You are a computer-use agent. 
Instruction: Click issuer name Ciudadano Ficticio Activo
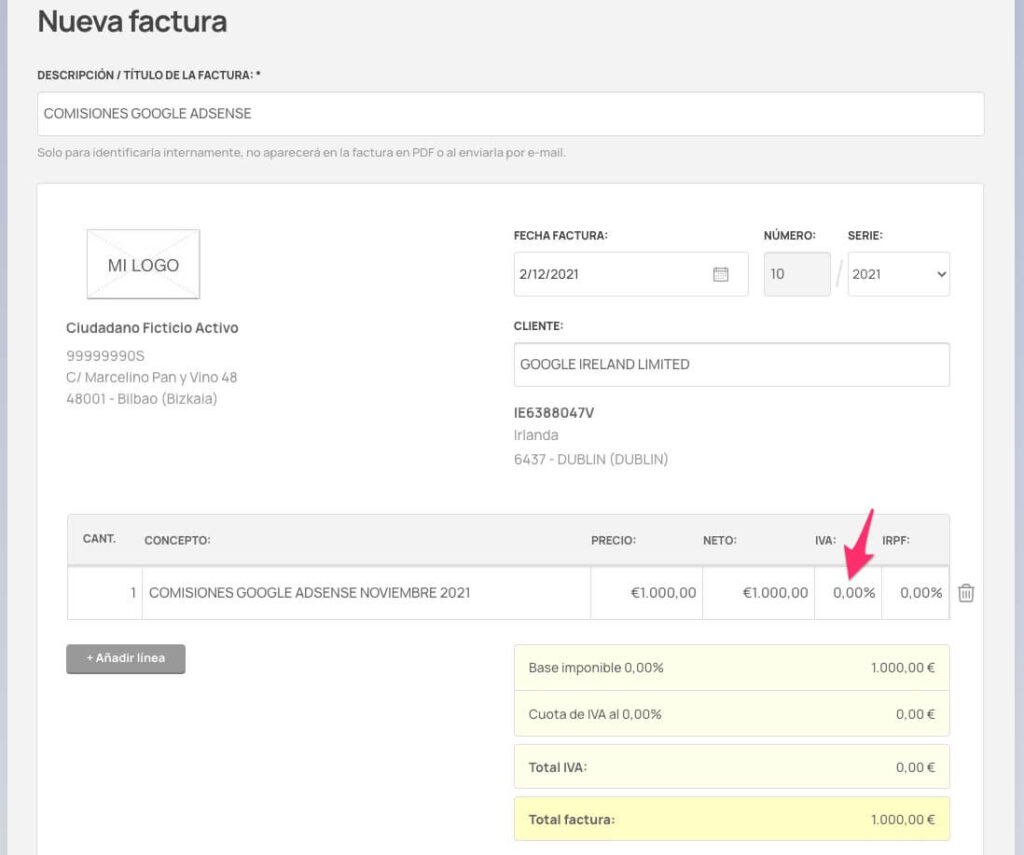(152, 328)
